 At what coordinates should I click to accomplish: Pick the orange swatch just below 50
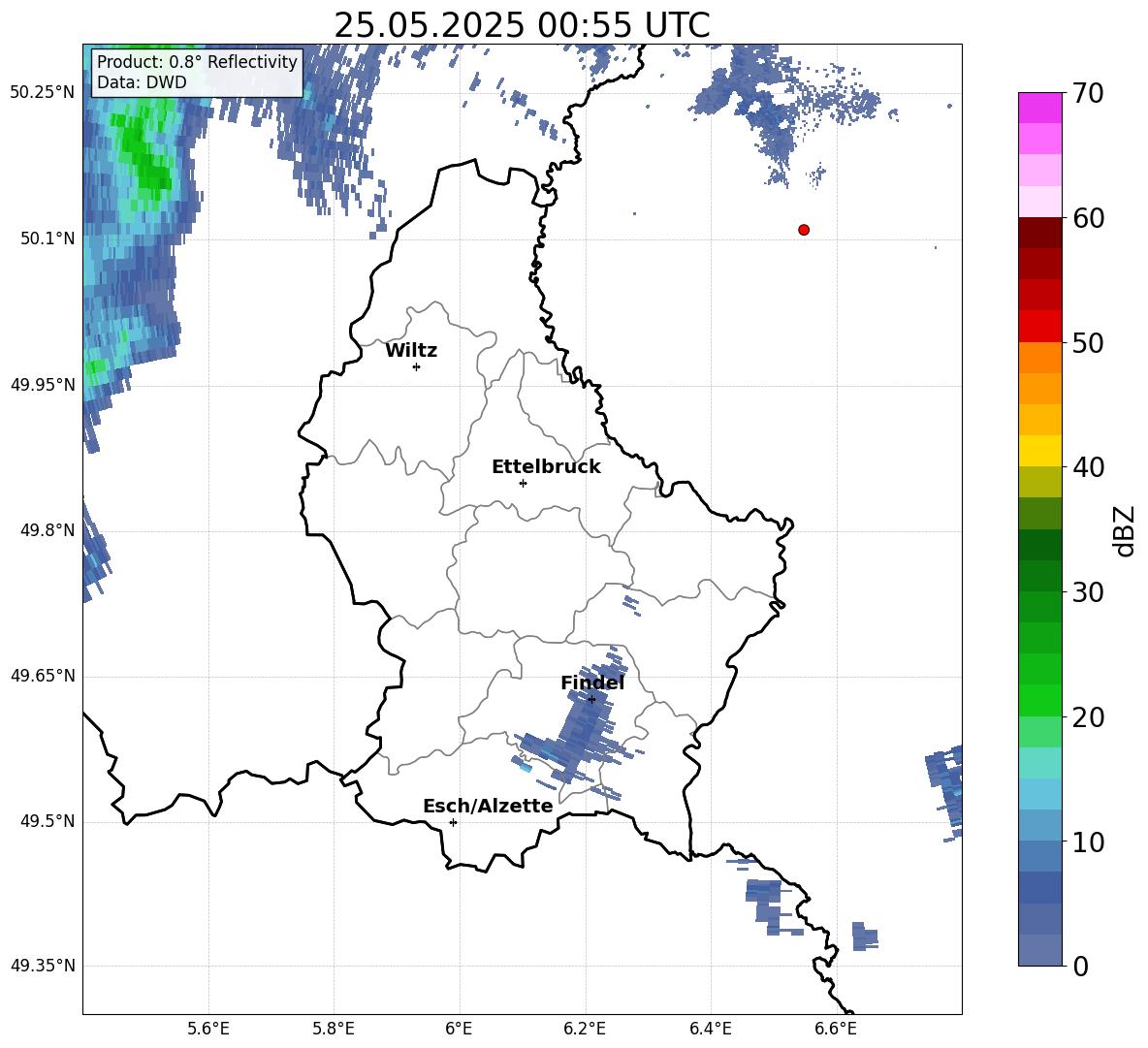[x=1039, y=358]
